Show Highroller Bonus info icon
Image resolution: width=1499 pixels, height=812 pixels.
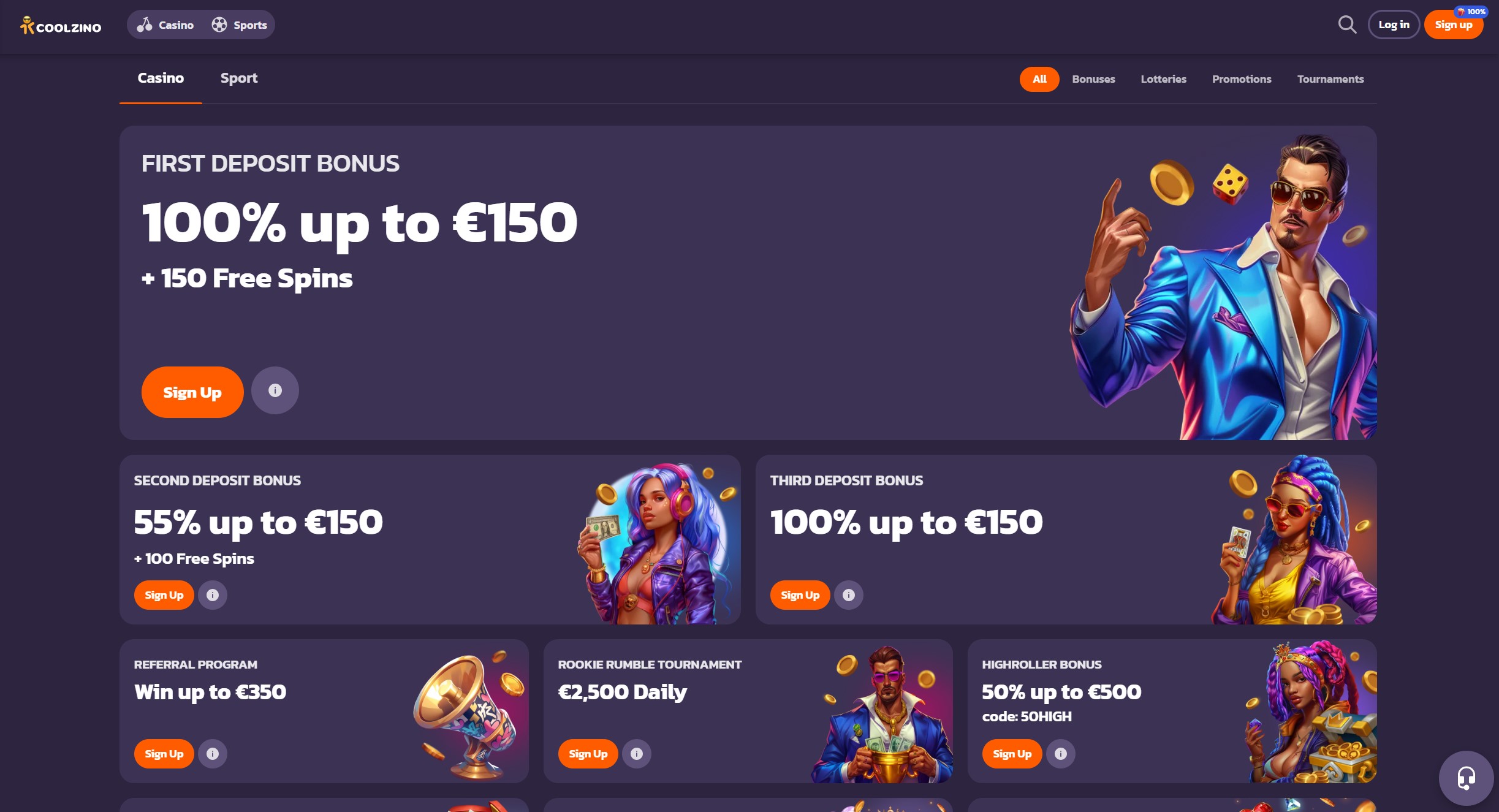pos(1061,754)
